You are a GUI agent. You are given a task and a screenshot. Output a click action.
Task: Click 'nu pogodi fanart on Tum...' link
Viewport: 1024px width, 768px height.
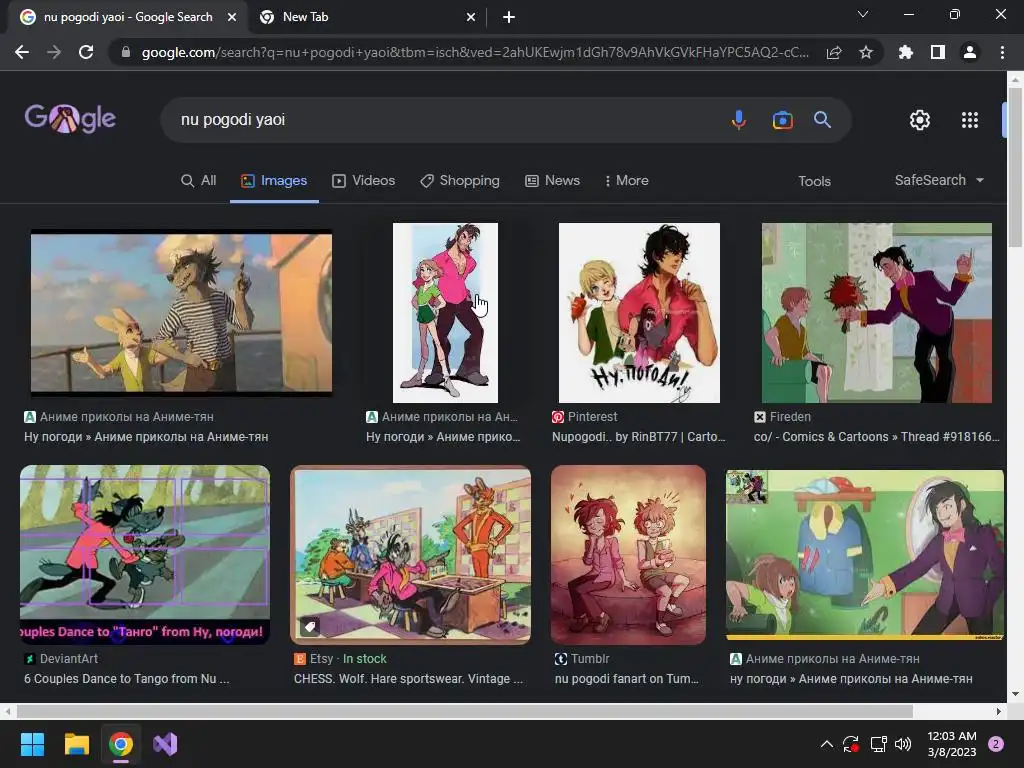626,679
